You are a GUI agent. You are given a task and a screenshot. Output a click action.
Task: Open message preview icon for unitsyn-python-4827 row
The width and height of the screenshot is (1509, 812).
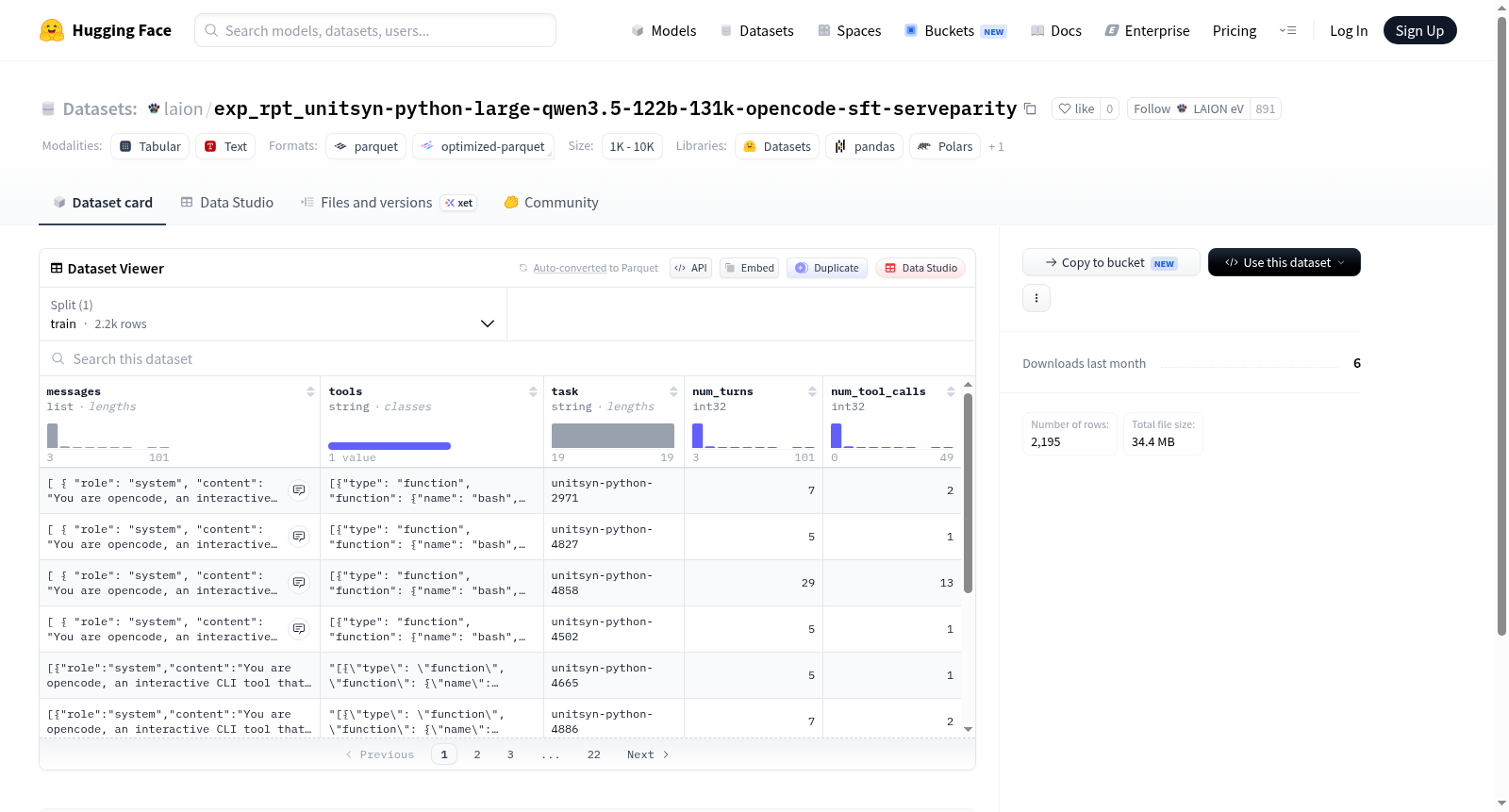click(299, 537)
